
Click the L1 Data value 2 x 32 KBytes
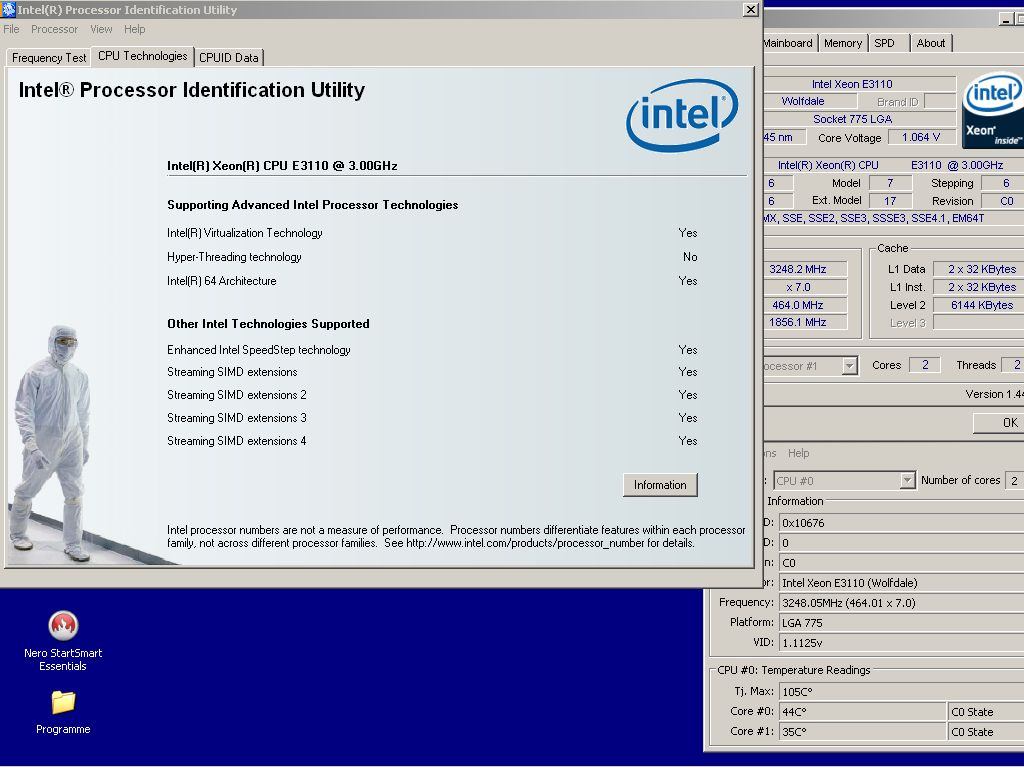pos(979,269)
